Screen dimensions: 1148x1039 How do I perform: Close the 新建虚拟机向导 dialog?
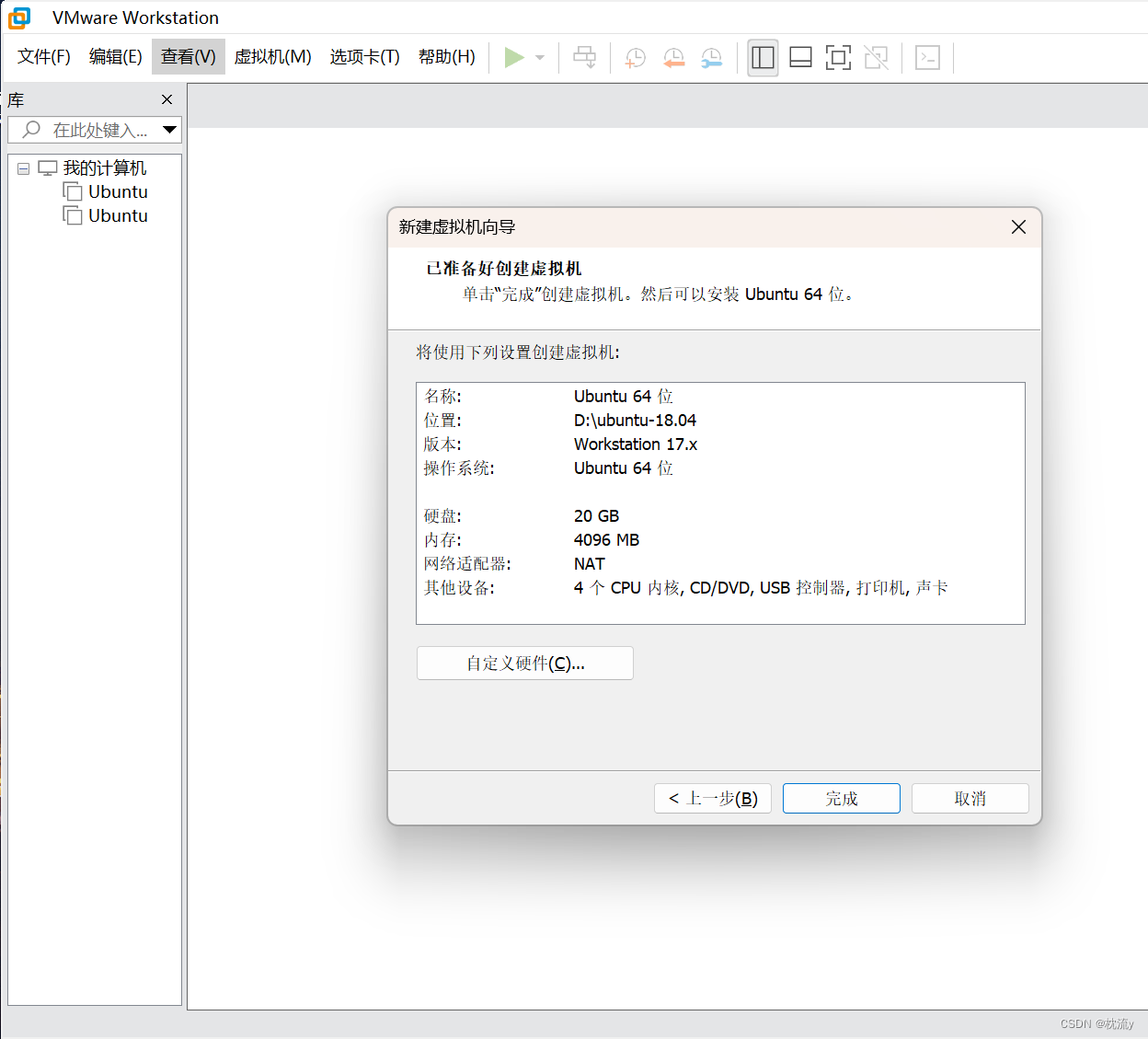click(1018, 227)
